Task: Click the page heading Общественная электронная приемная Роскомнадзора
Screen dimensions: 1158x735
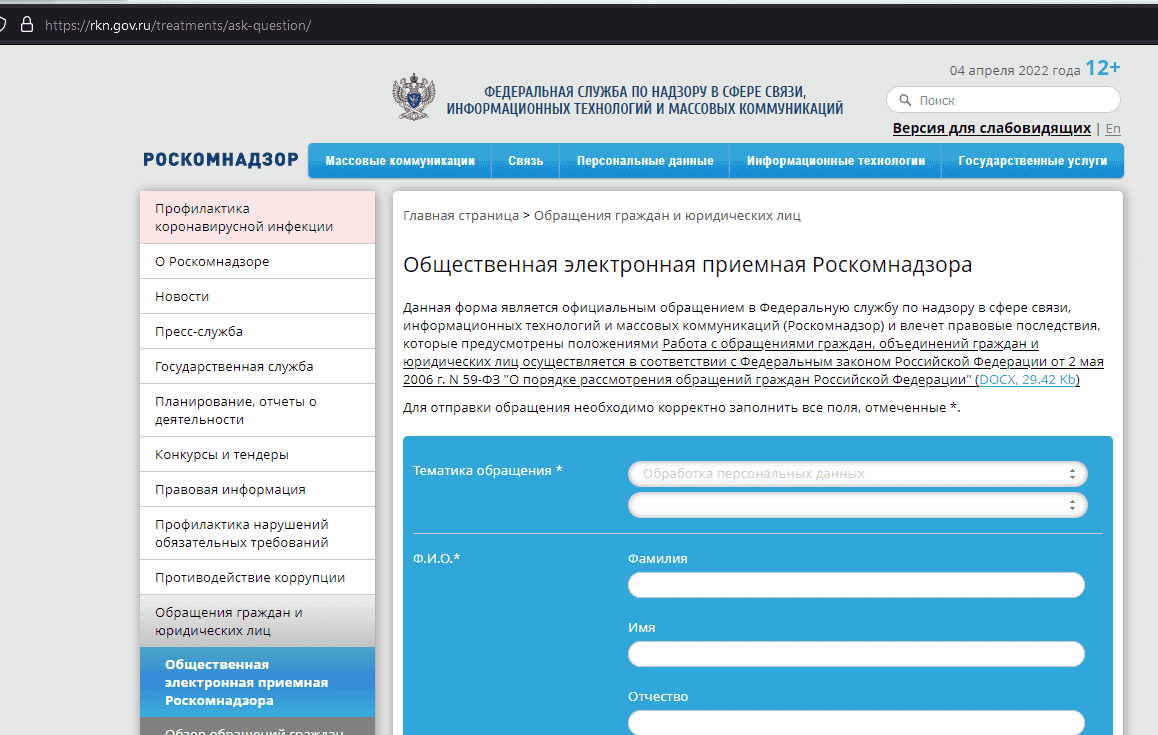Action: click(688, 264)
